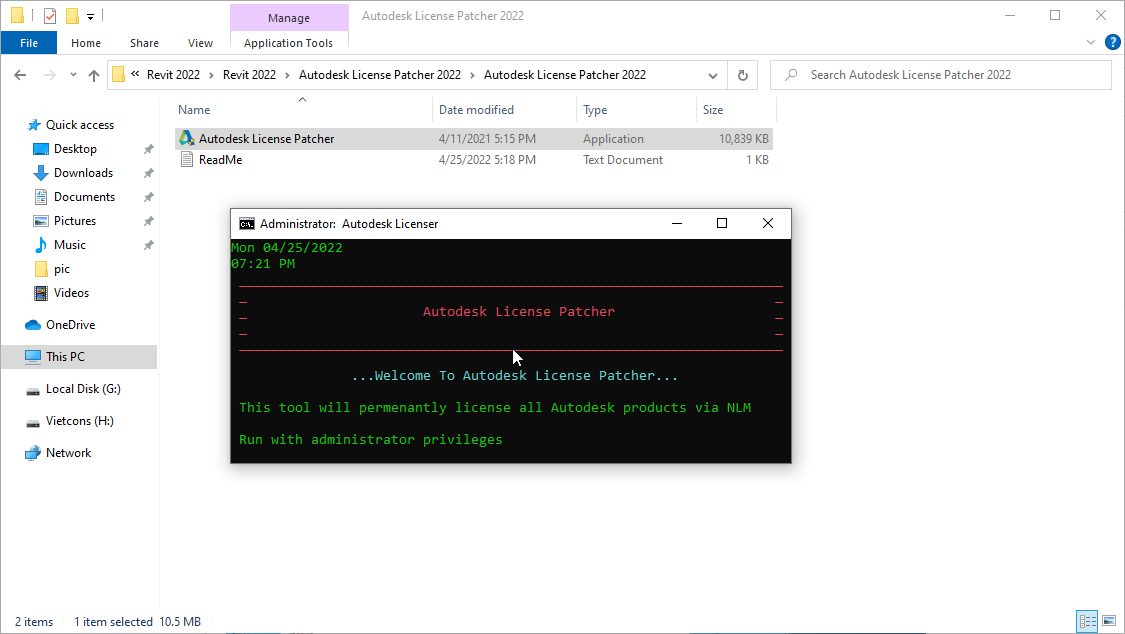Screen dimensions: 1125x634
Task: Open the Share ribbon tab
Action: point(144,43)
